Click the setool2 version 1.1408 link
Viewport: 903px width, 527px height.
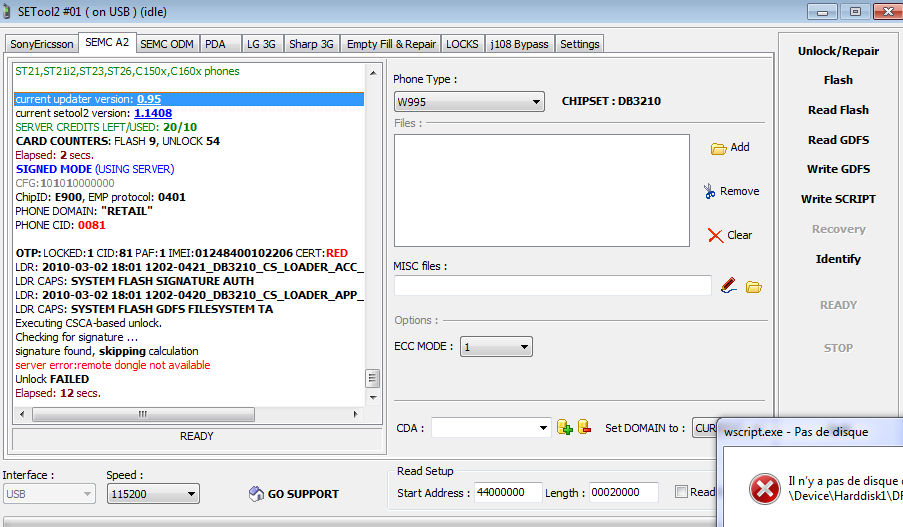coord(153,113)
